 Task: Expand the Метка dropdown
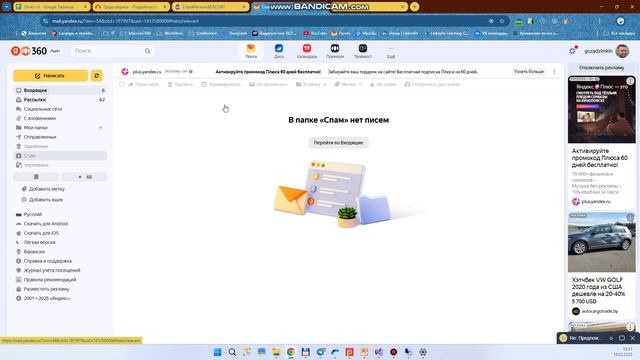click(348, 84)
